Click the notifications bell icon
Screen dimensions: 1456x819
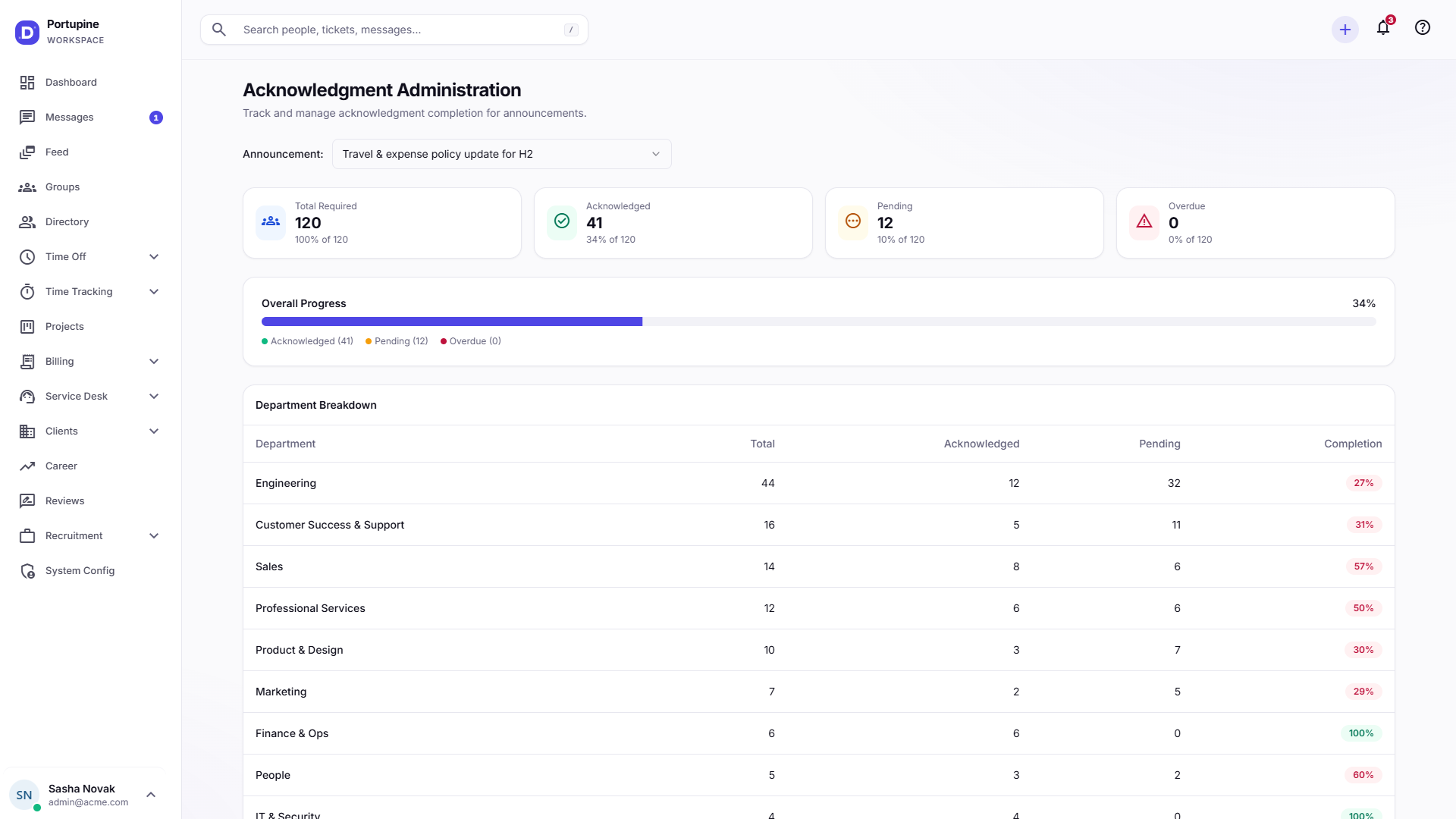click(x=1383, y=28)
